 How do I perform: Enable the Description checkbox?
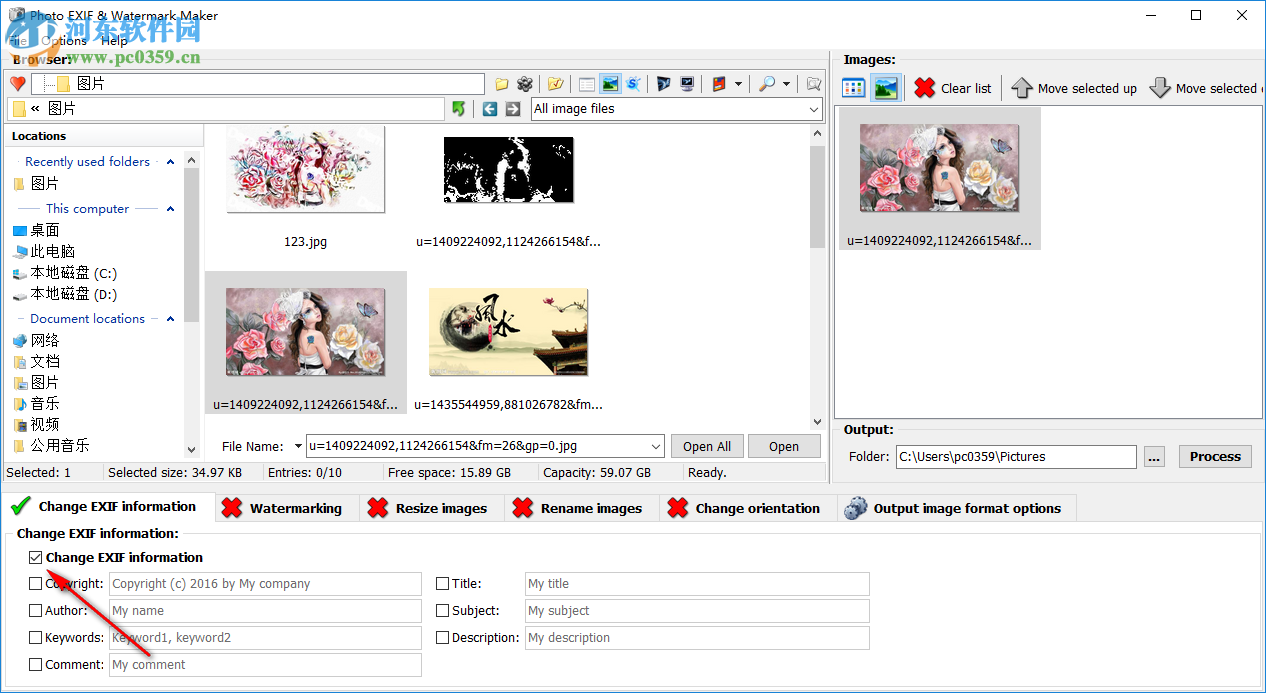pos(441,637)
